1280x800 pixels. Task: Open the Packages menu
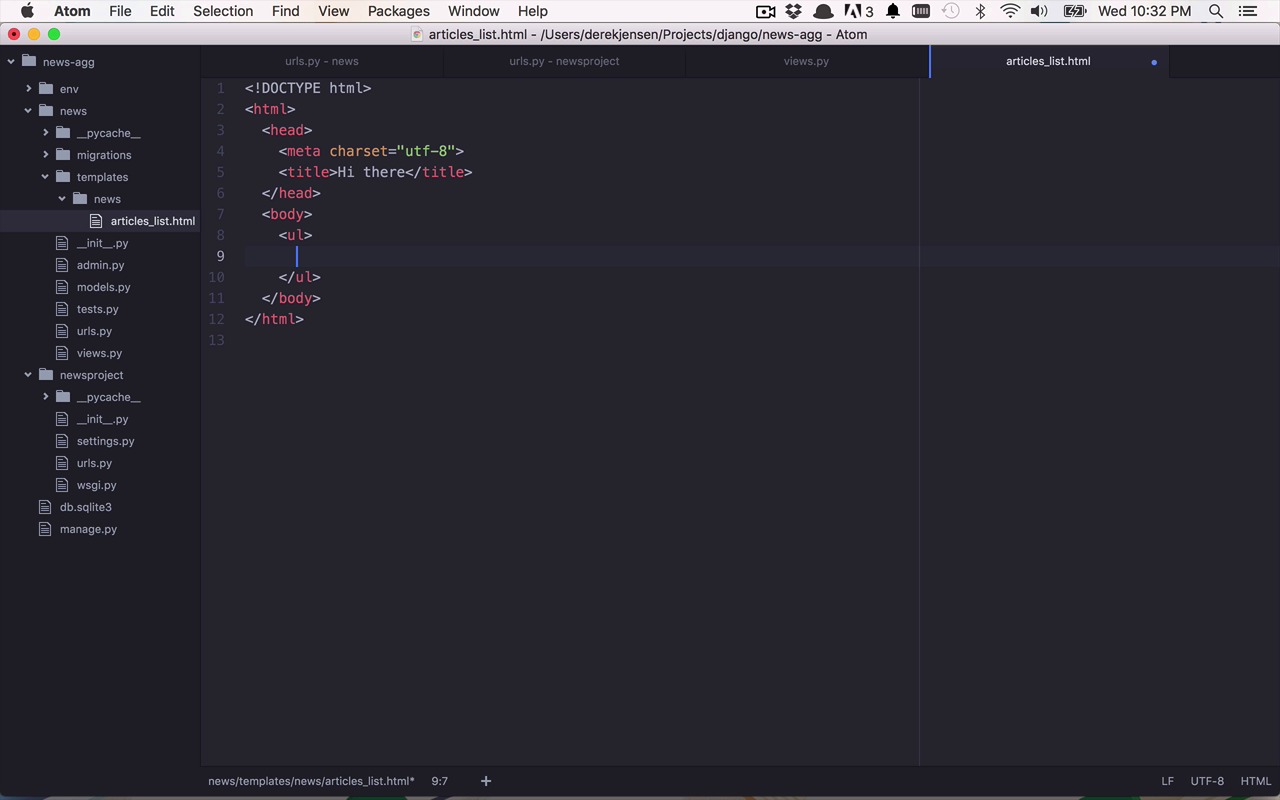(x=398, y=11)
